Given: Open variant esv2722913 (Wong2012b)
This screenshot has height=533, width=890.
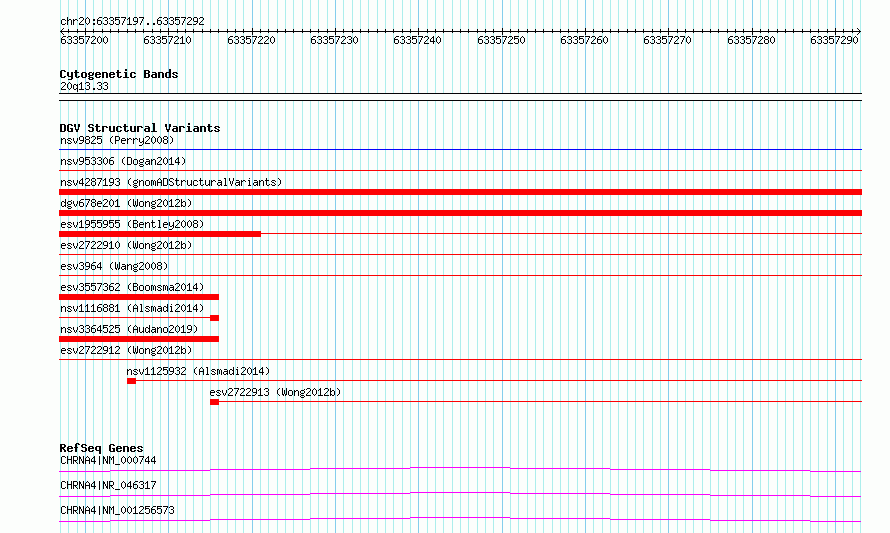Looking at the screenshot, I should [x=275, y=392].
